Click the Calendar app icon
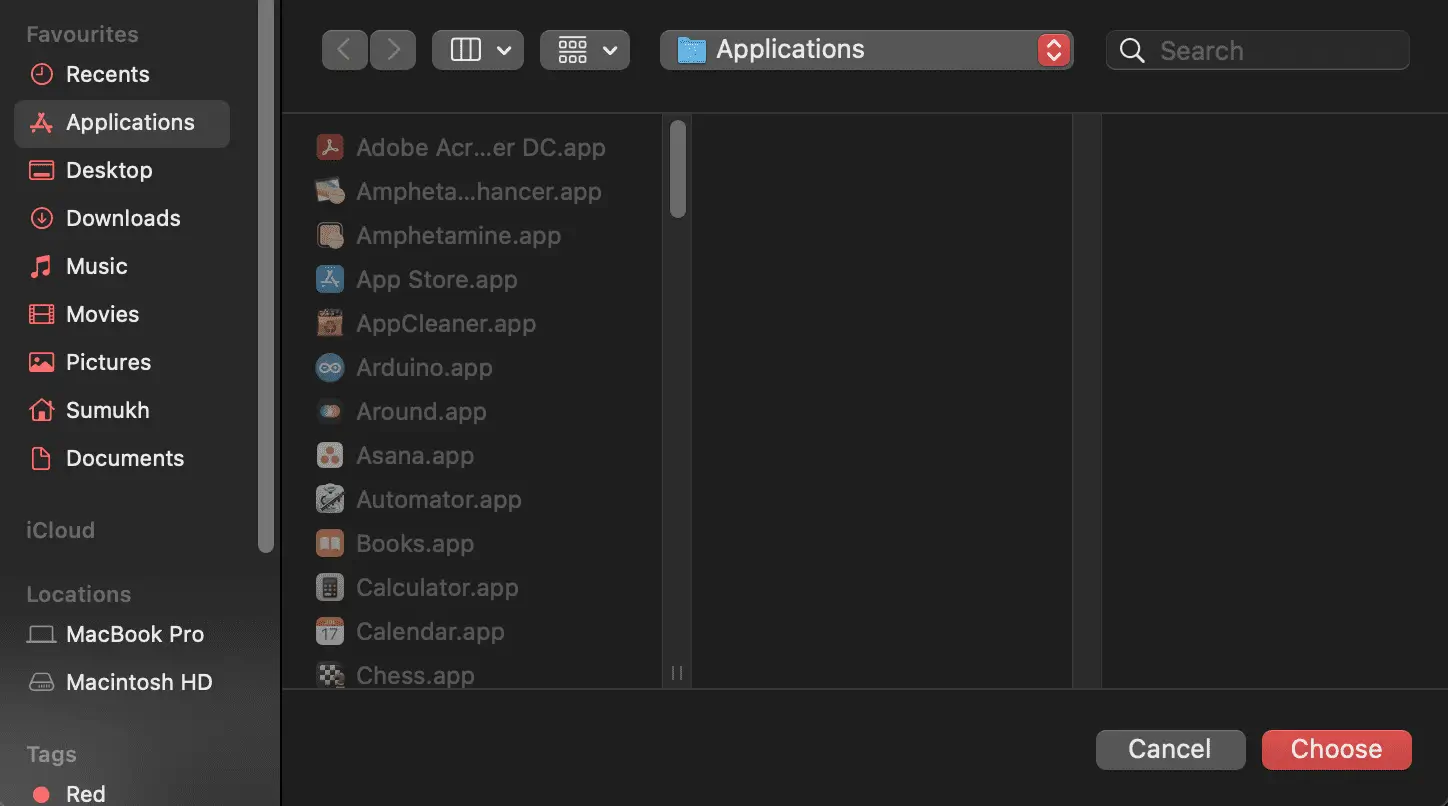 pos(330,632)
